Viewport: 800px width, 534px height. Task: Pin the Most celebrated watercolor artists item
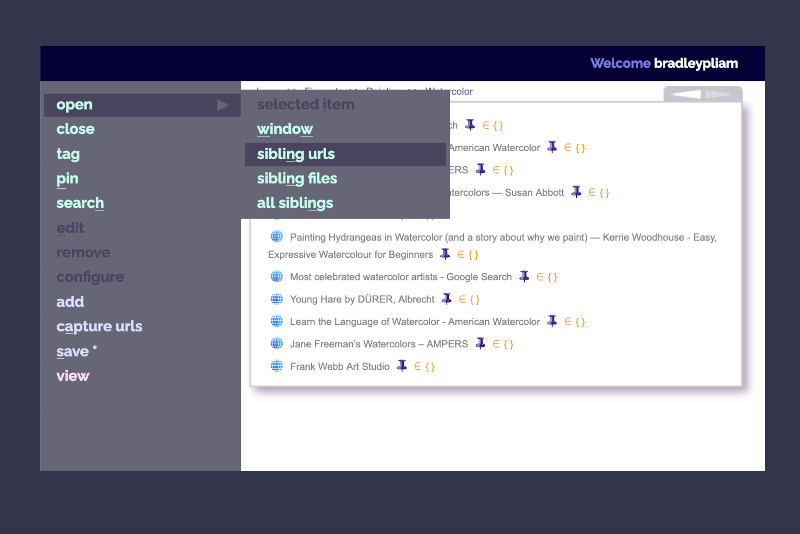(524, 276)
